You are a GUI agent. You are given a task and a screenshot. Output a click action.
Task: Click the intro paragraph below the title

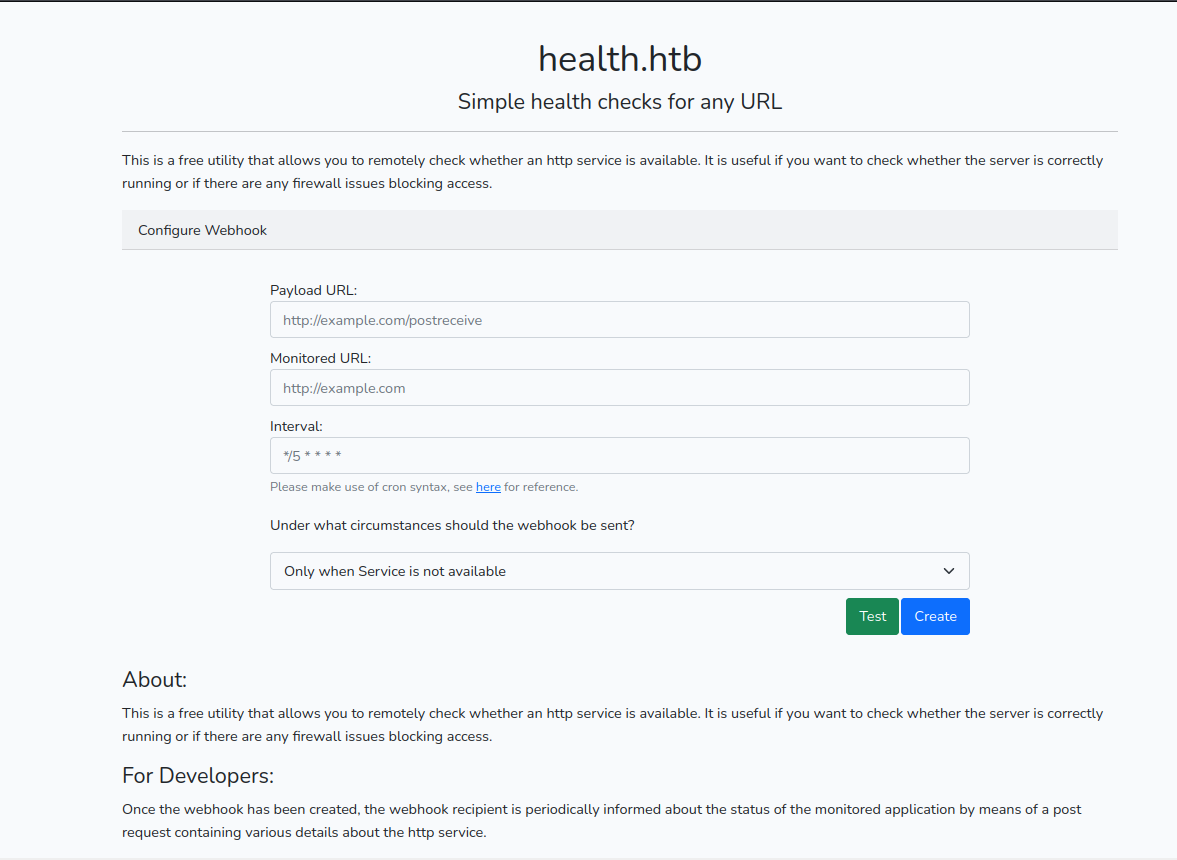pos(612,172)
